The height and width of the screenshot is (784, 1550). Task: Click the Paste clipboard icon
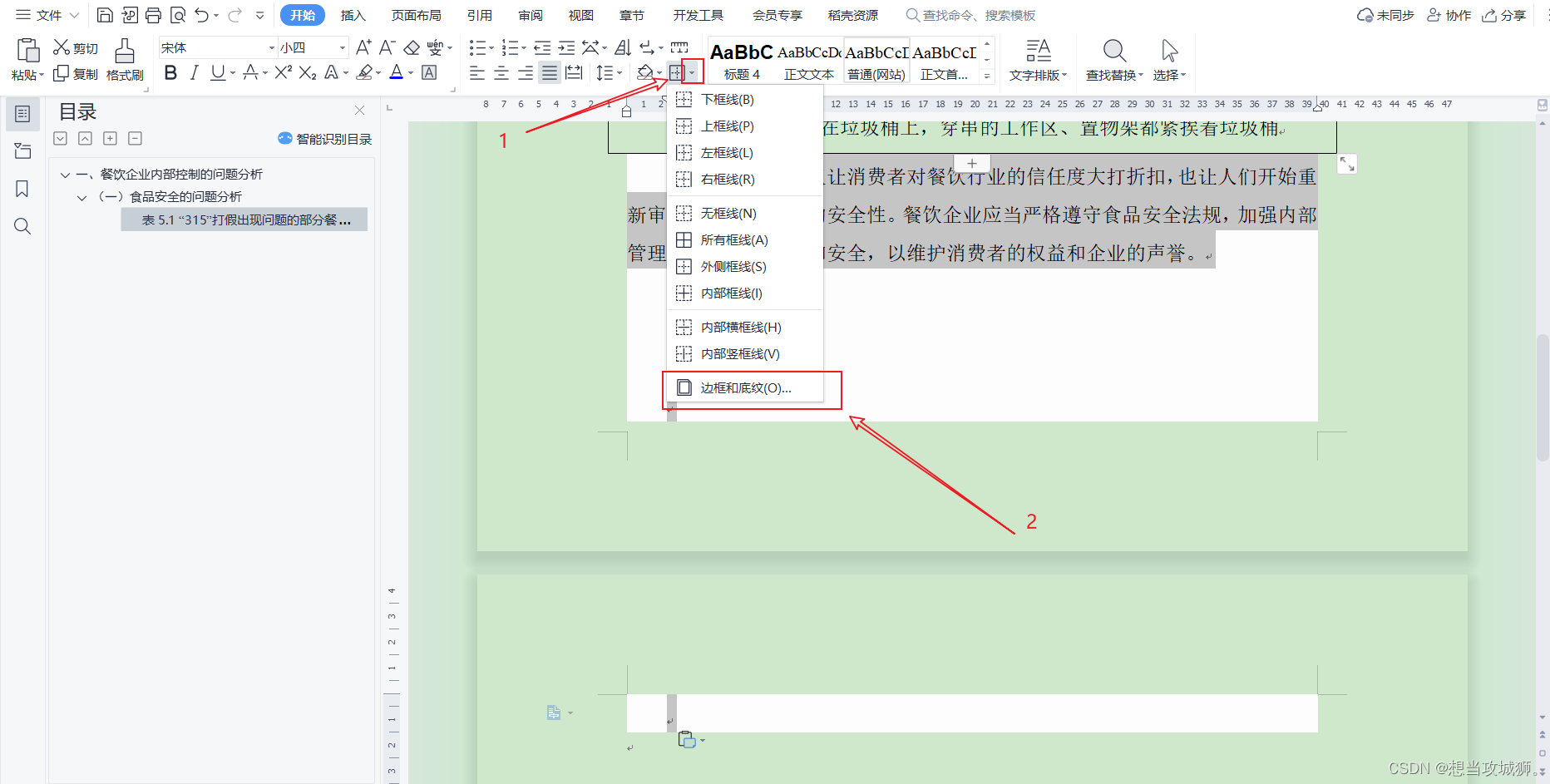(27, 51)
